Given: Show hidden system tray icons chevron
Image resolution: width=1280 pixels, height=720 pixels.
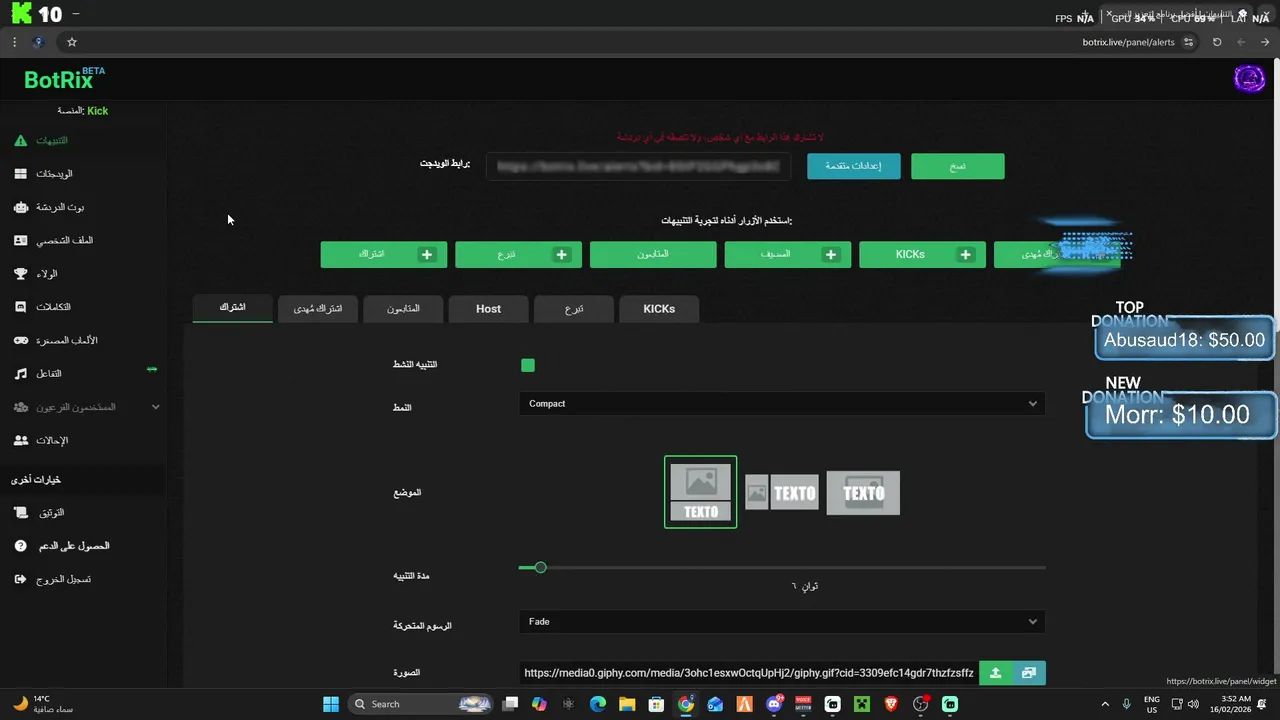Looking at the screenshot, I should [1105, 704].
